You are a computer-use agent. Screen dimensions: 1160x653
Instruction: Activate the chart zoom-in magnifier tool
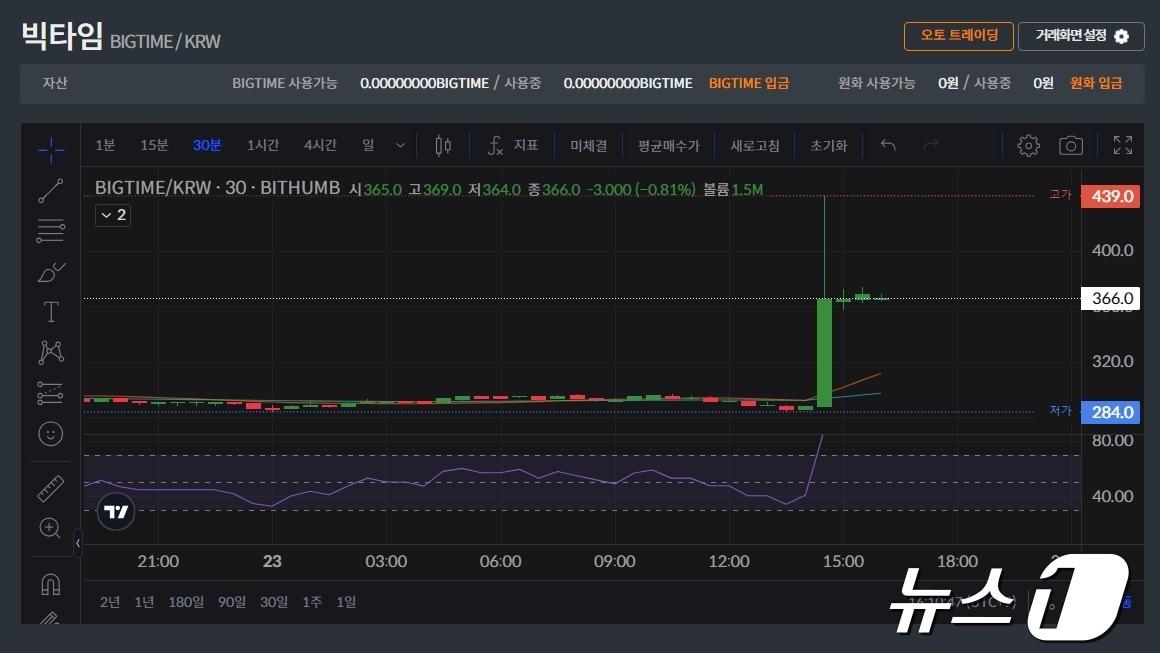point(50,528)
